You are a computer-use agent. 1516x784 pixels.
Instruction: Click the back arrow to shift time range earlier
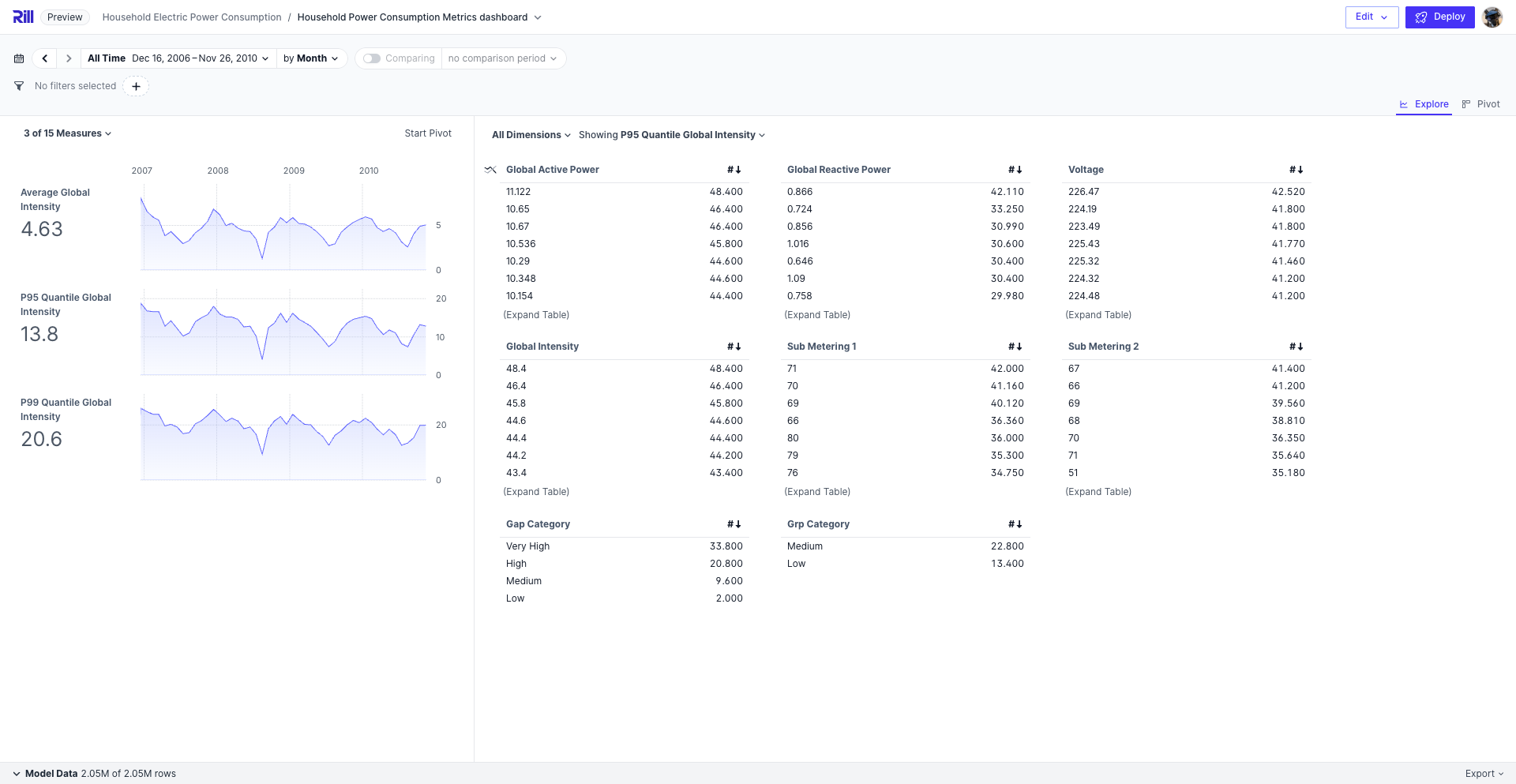pyautogui.click(x=45, y=58)
